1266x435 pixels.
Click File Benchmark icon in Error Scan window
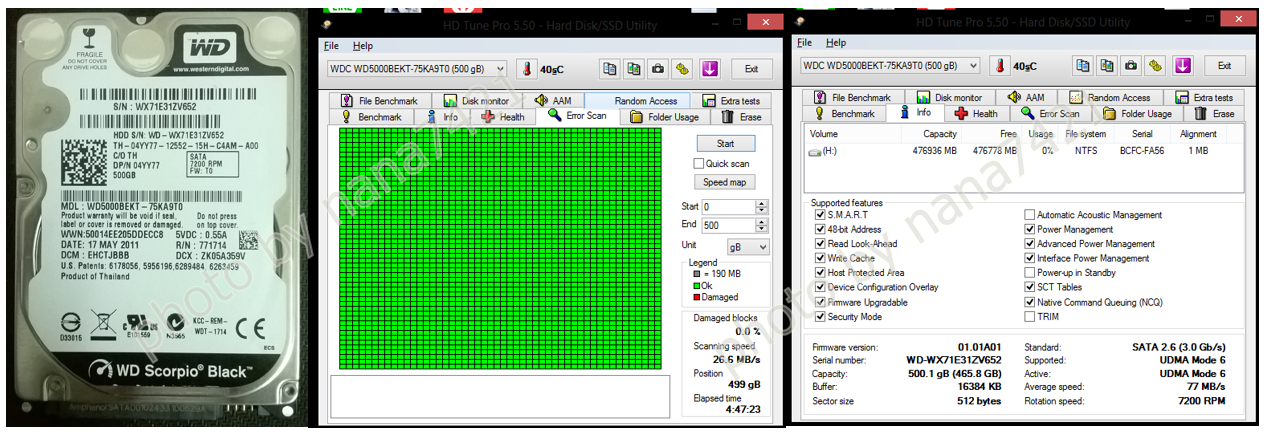click(347, 101)
